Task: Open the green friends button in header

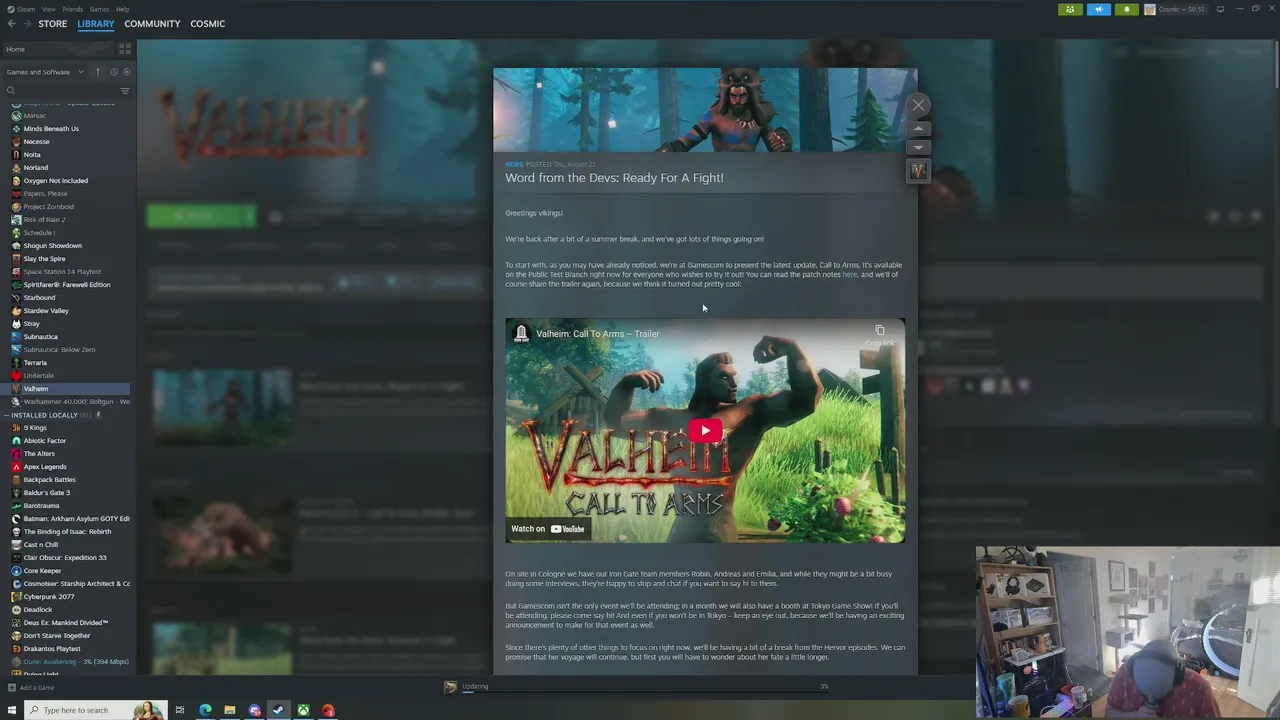Action: point(1070,9)
